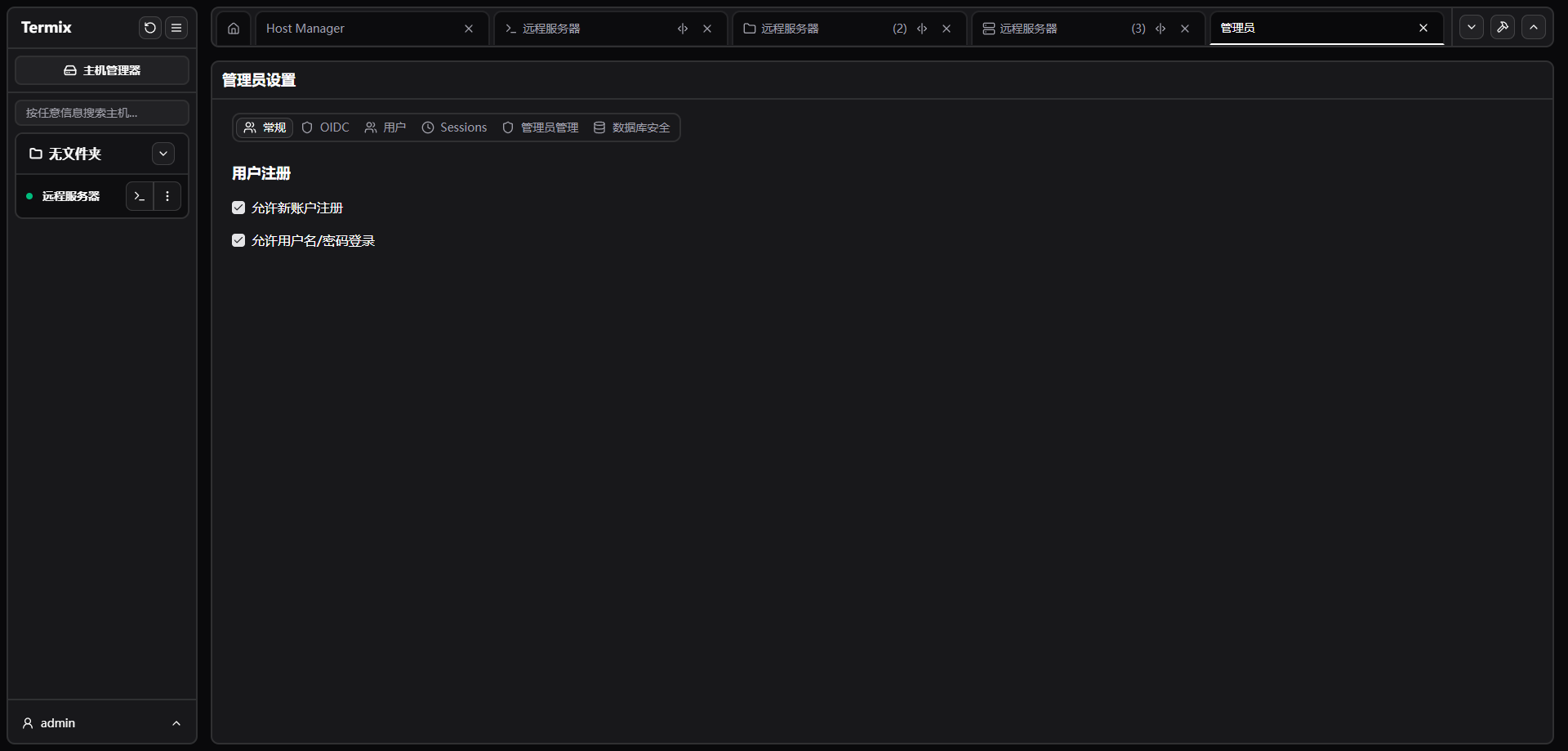Click the 主机管理器 button
1568x751 pixels.
point(102,70)
